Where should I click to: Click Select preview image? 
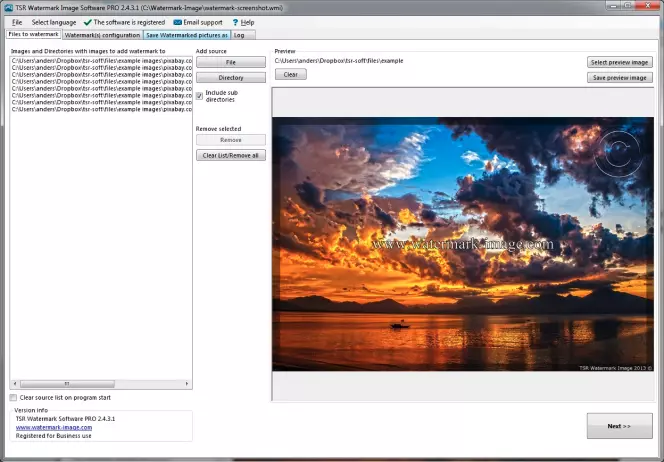coord(620,62)
